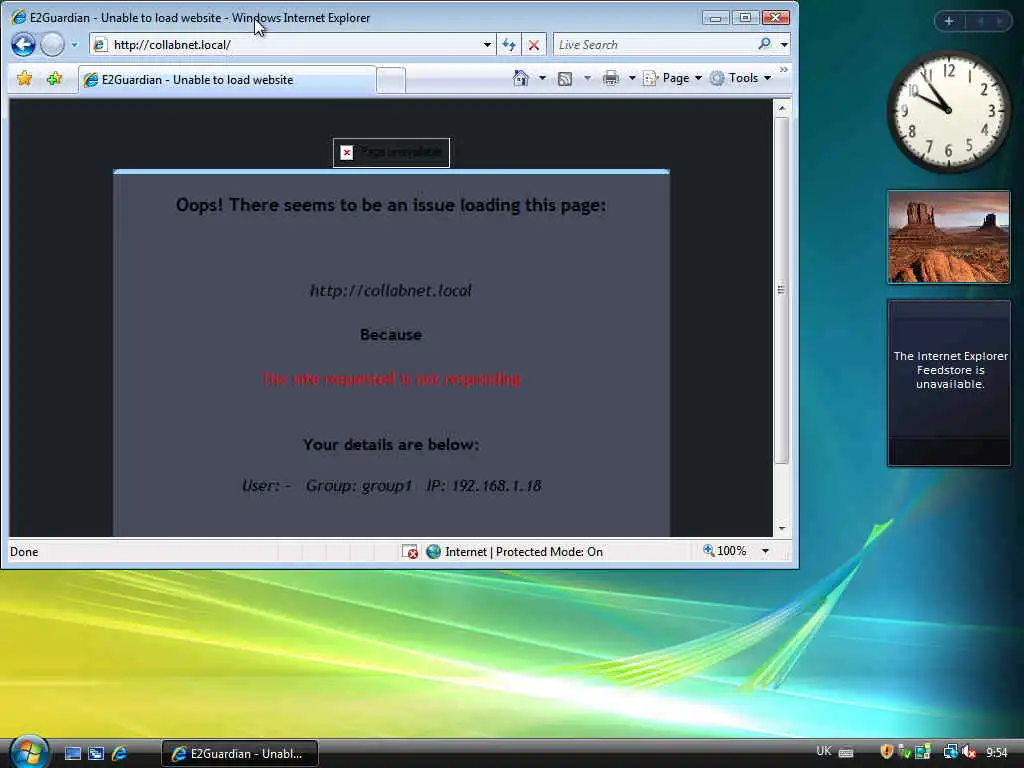
Task: Click the network connection tray icon
Action: pyautogui.click(x=950, y=752)
